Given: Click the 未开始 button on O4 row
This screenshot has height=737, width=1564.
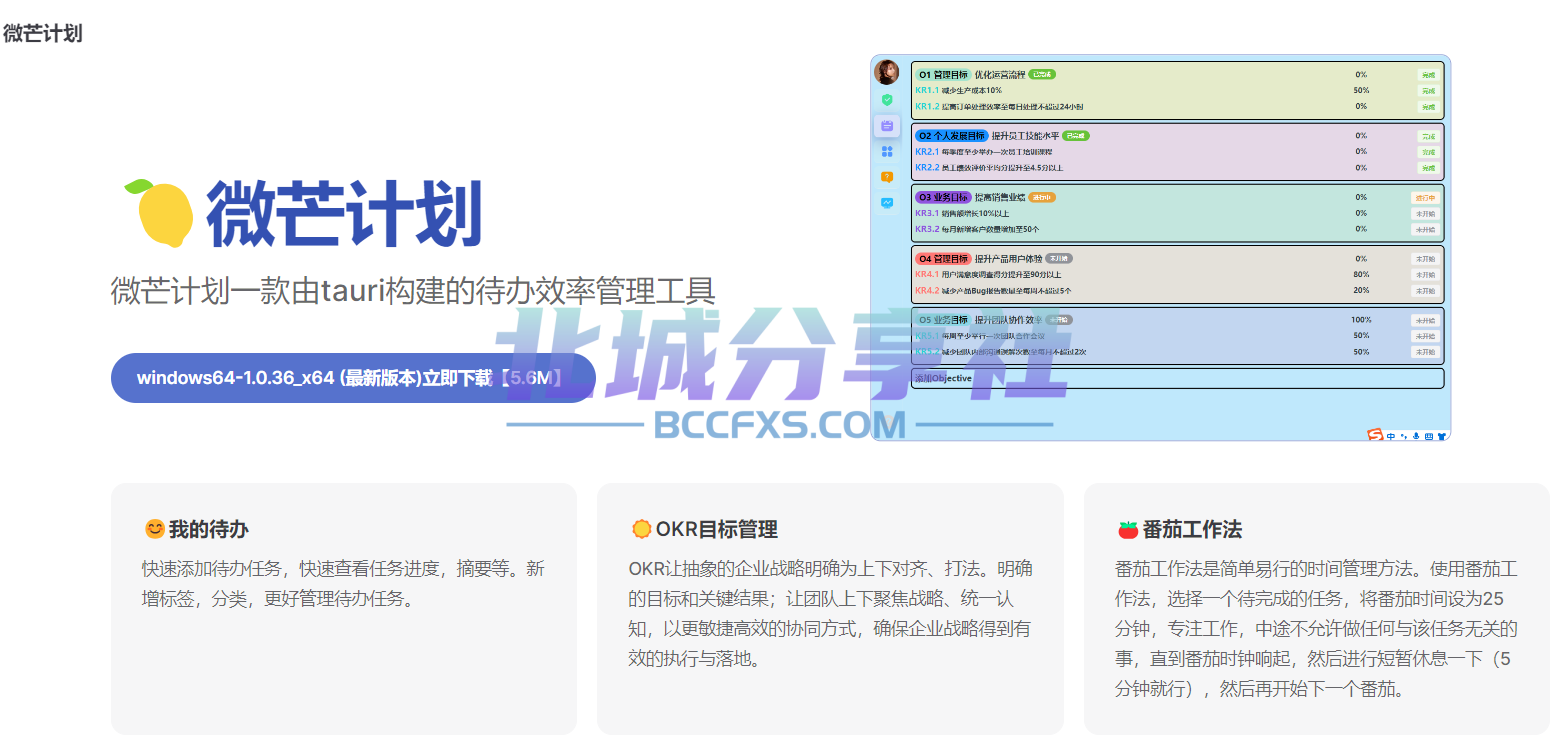Looking at the screenshot, I should (x=1425, y=259).
